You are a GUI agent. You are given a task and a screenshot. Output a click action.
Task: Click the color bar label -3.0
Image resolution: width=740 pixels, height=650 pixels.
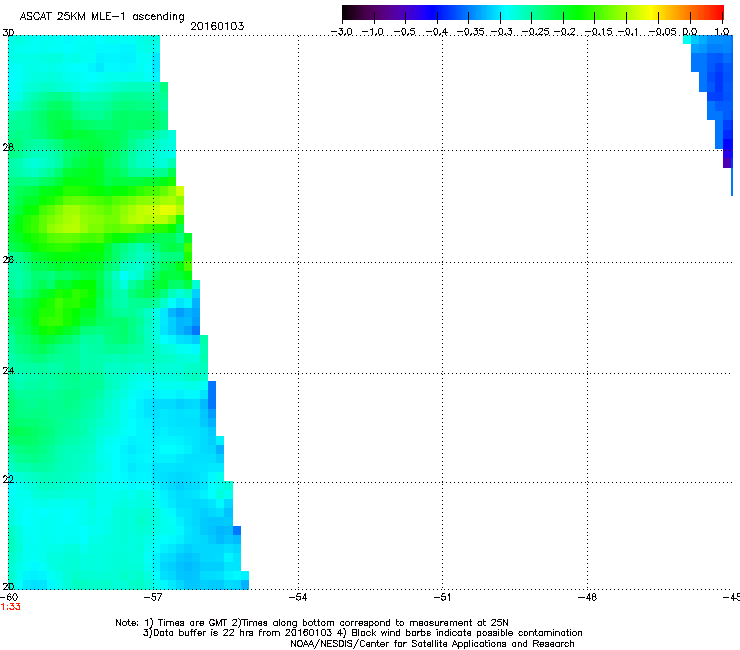tap(341, 32)
